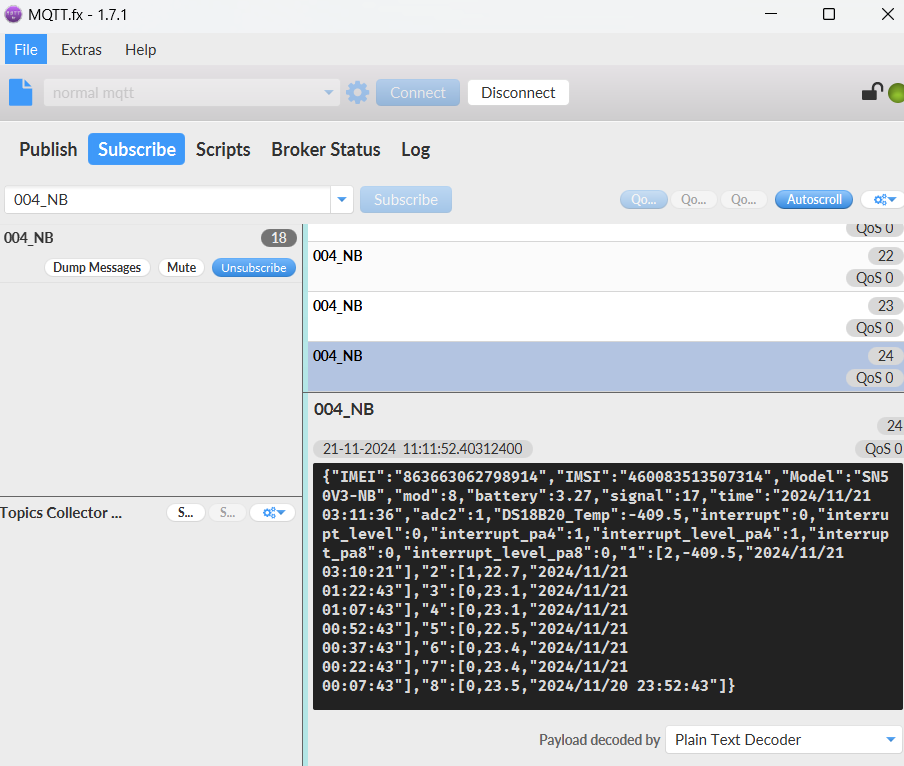Click the Topics Collector label
Image resolution: width=904 pixels, height=766 pixels.
[61, 512]
